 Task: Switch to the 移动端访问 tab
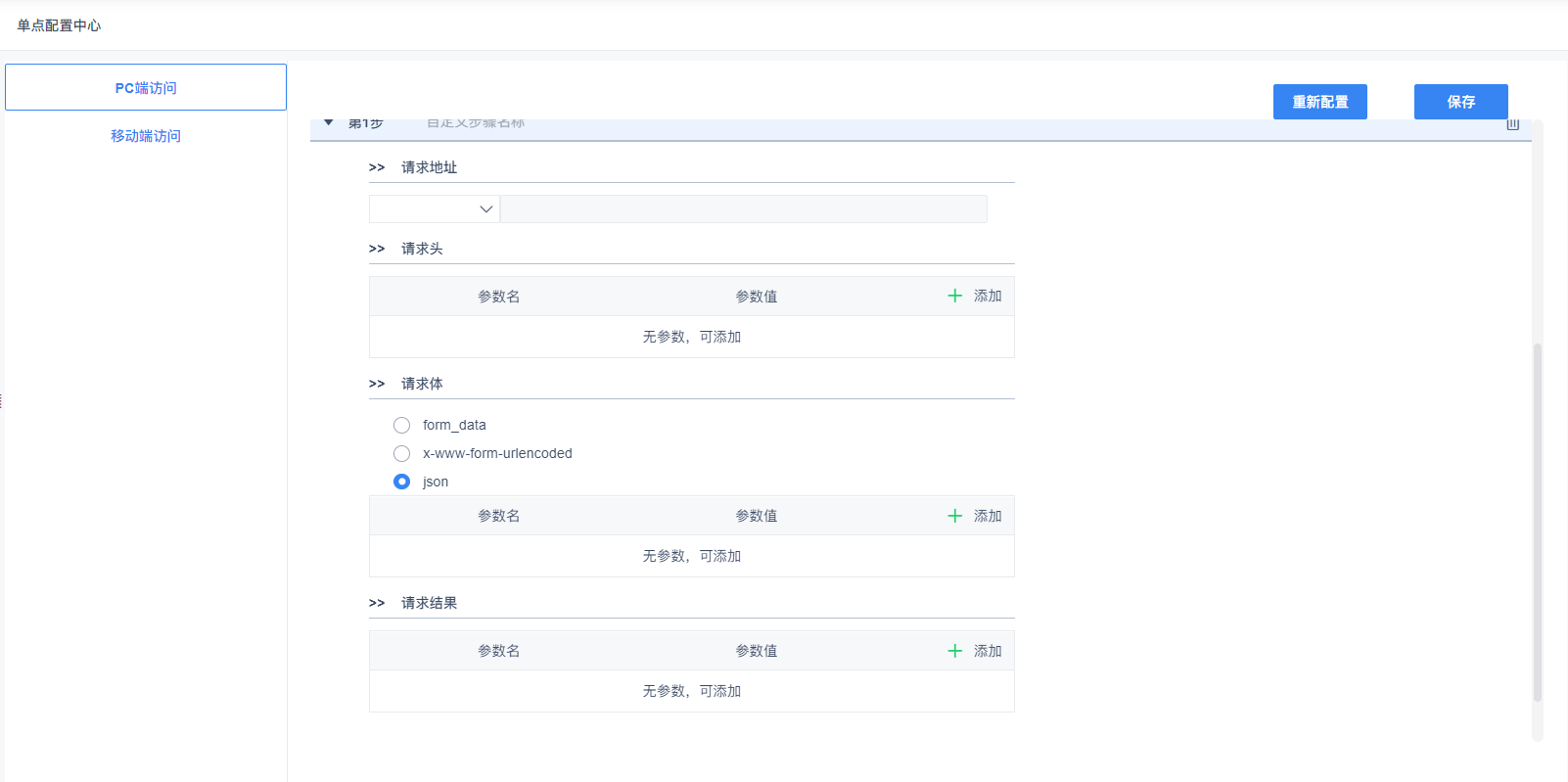click(x=146, y=136)
